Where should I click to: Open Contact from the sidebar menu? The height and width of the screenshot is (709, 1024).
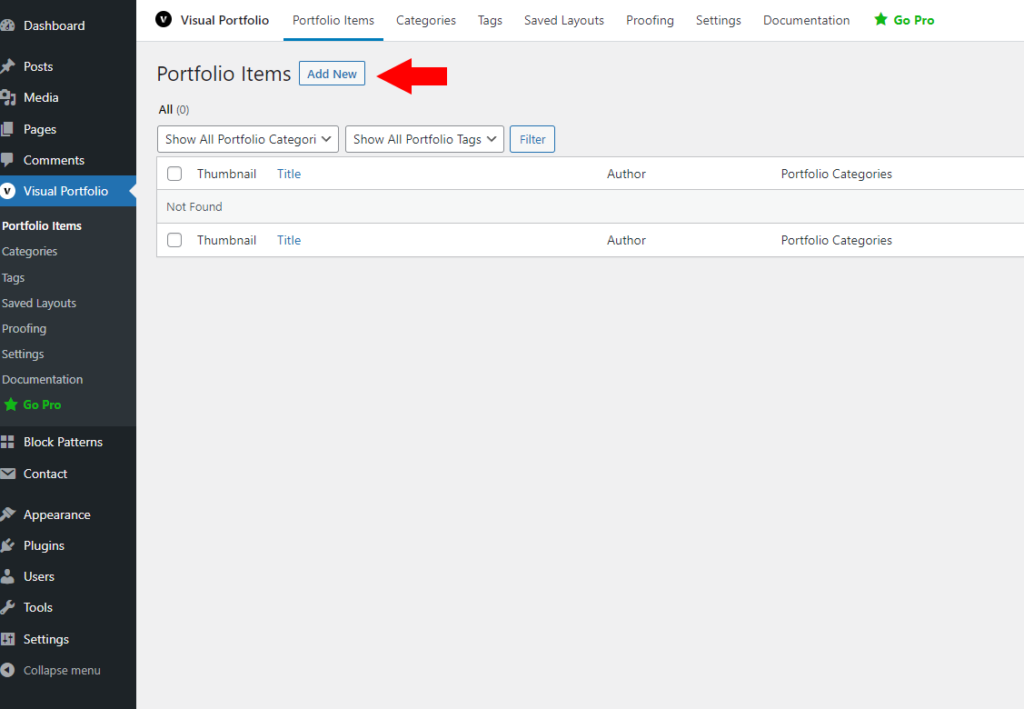(45, 473)
